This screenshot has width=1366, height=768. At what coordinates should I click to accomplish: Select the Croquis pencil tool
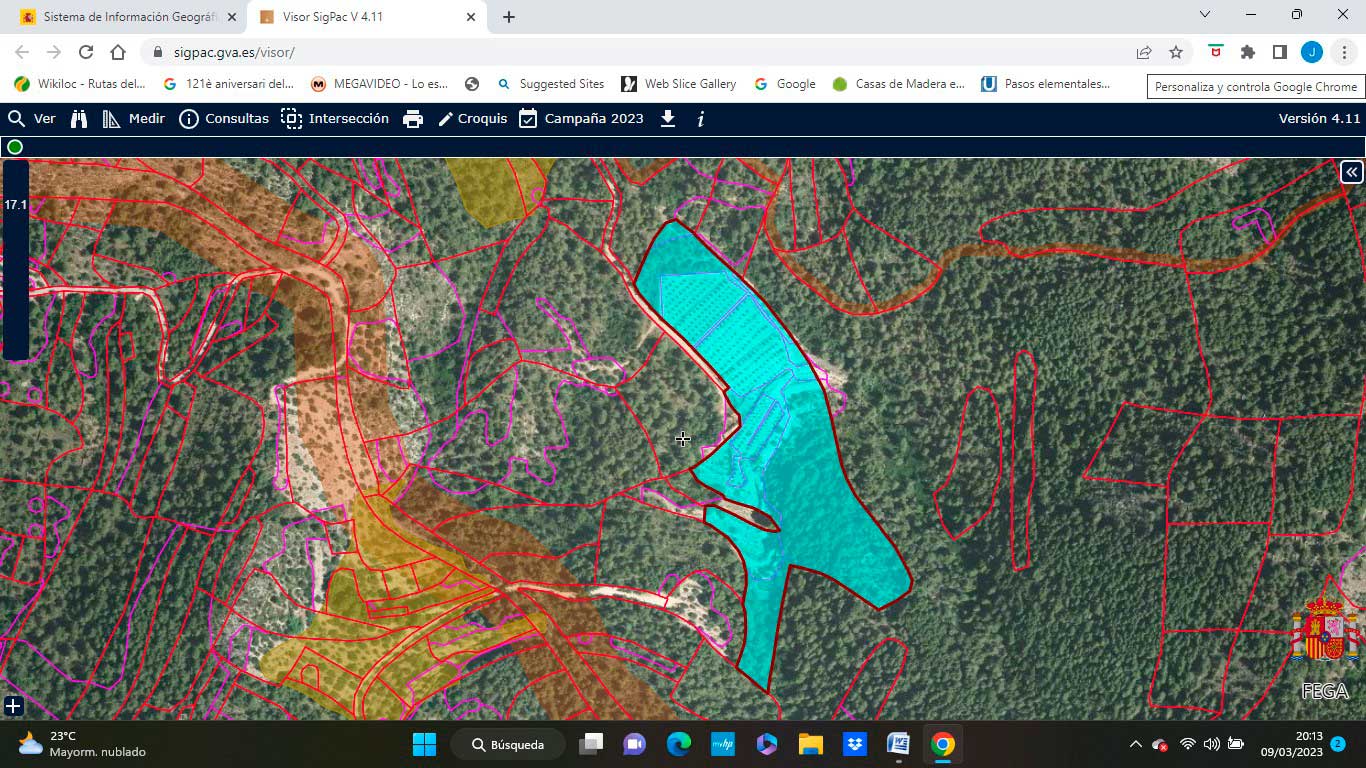tap(473, 119)
